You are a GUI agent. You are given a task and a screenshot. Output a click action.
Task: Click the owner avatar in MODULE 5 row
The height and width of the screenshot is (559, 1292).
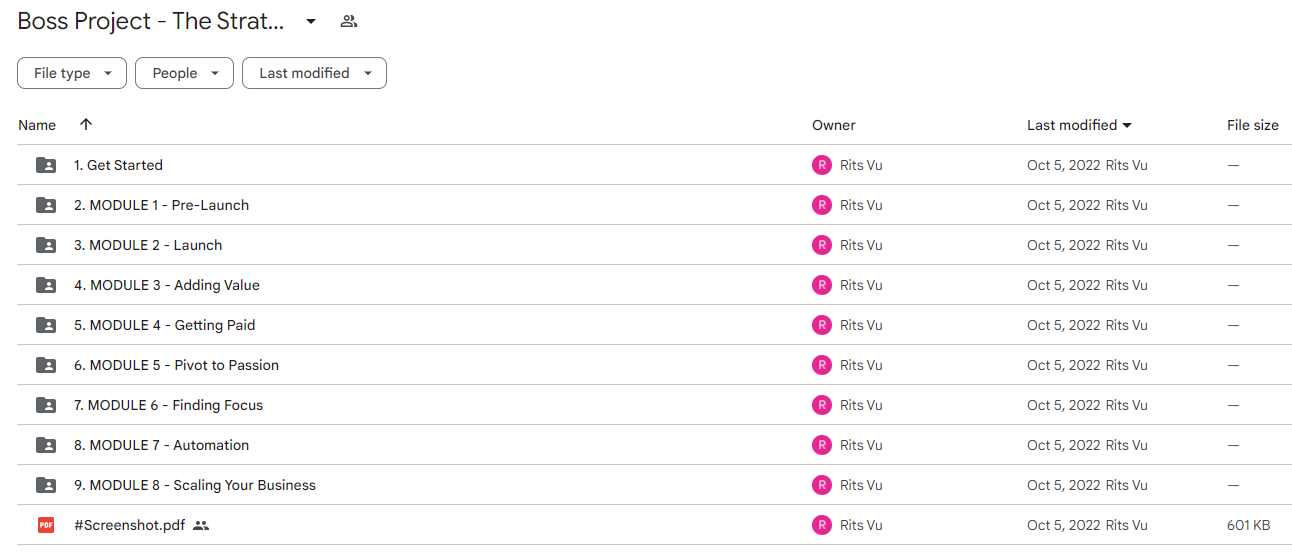[x=822, y=365]
